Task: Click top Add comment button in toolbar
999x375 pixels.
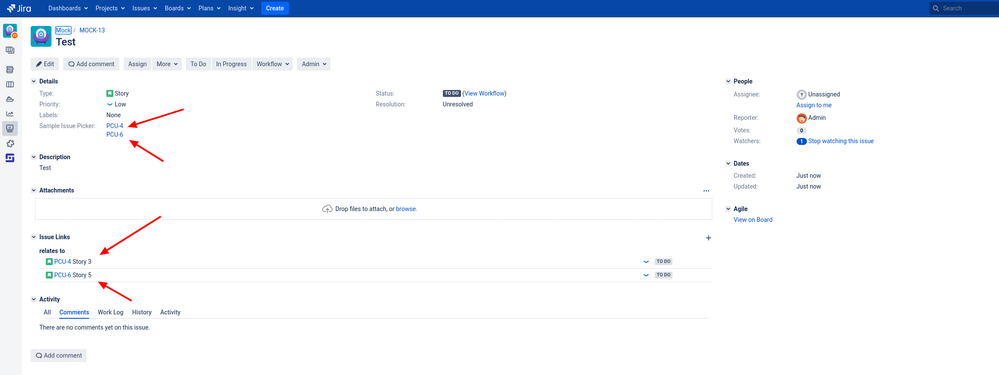Action: 91,64
